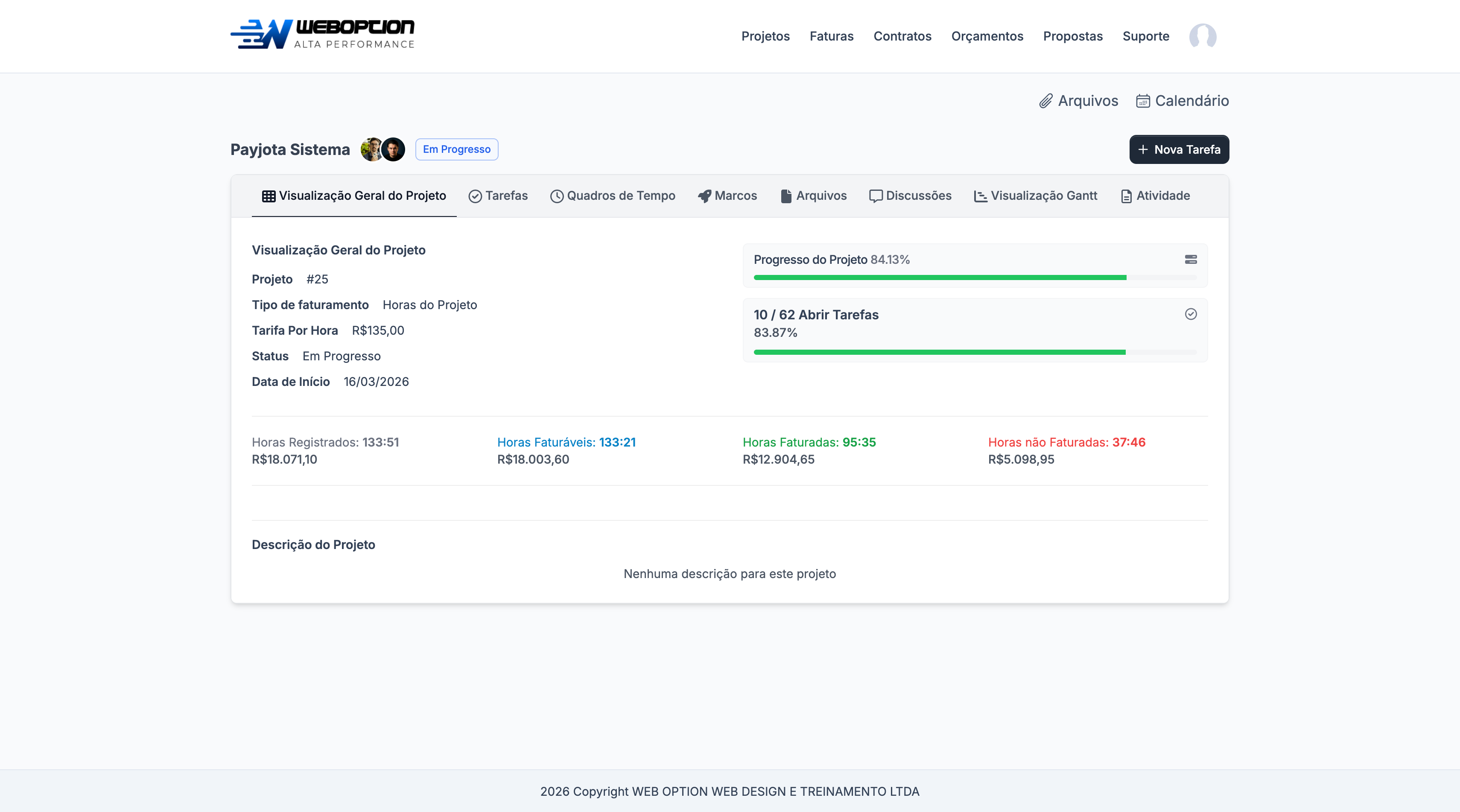The width and height of the screenshot is (1460, 812).
Task: Click the Progresso do Projeto progress bar
Action: (x=975, y=277)
